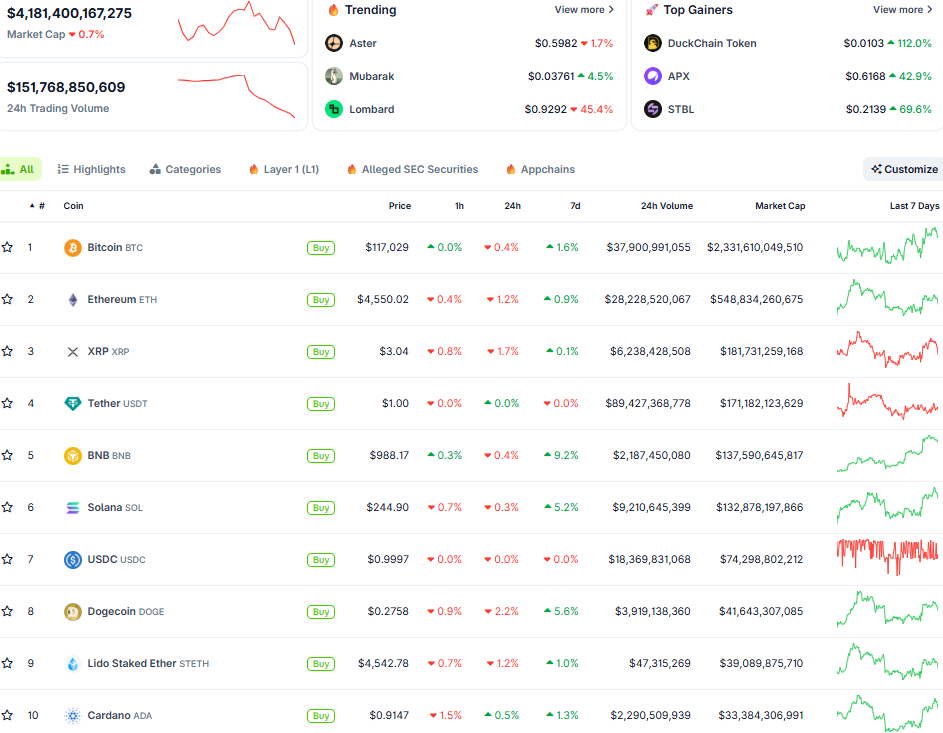943x733 pixels.
Task: Switch to the Categories tab
Action: (x=185, y=169)
